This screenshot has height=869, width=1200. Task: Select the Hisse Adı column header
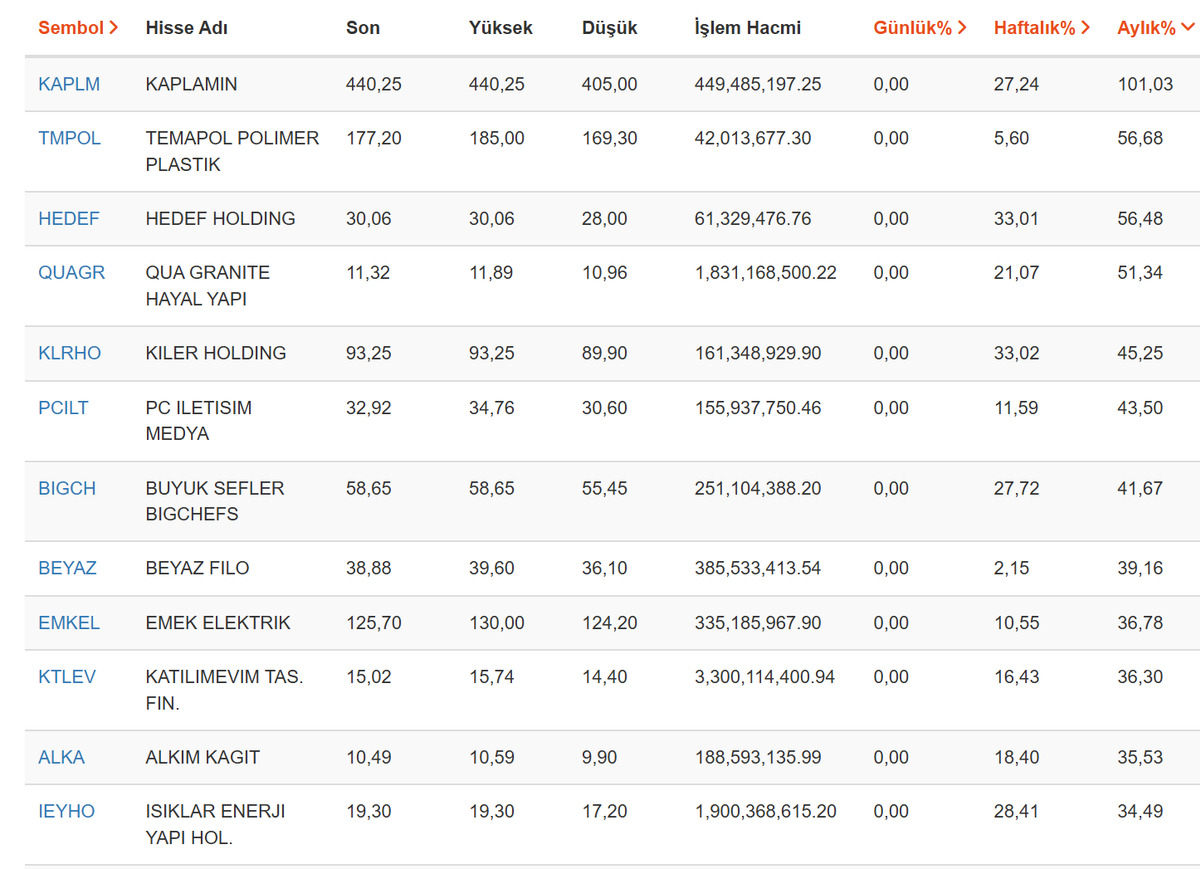pyautogui.click(x=187, y=28)
